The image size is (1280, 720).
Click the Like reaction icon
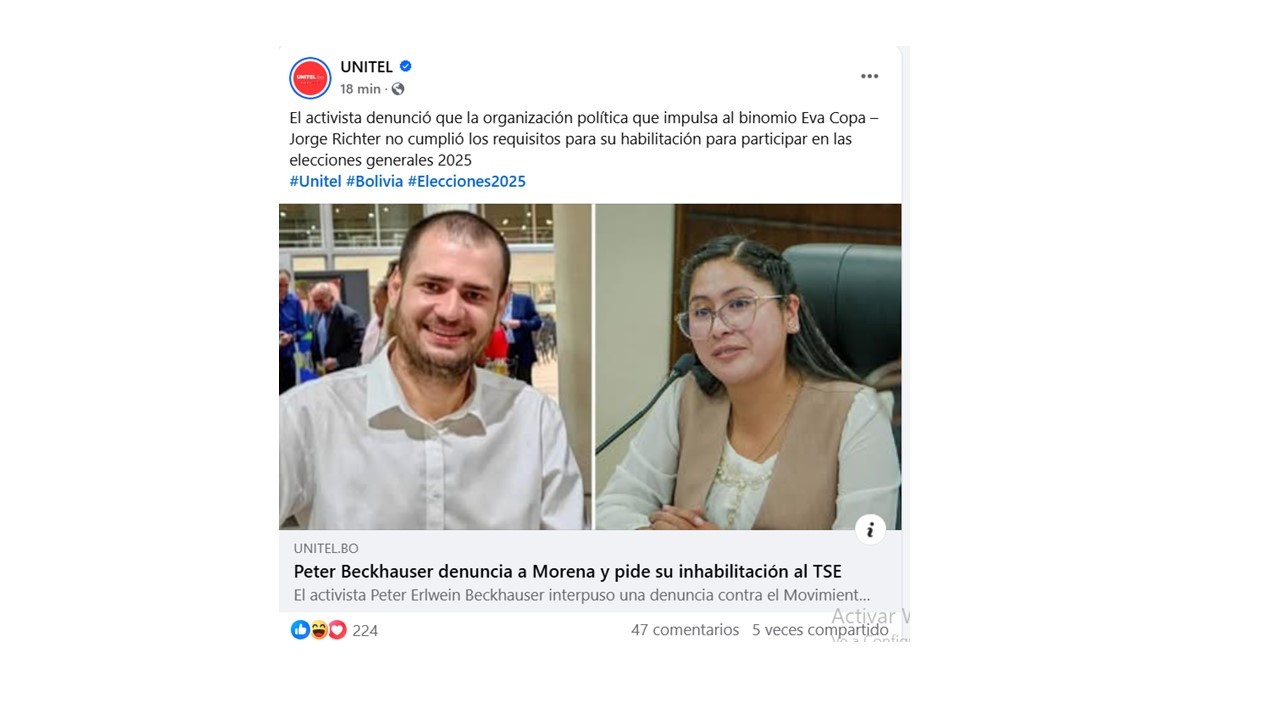click(300, 630)
